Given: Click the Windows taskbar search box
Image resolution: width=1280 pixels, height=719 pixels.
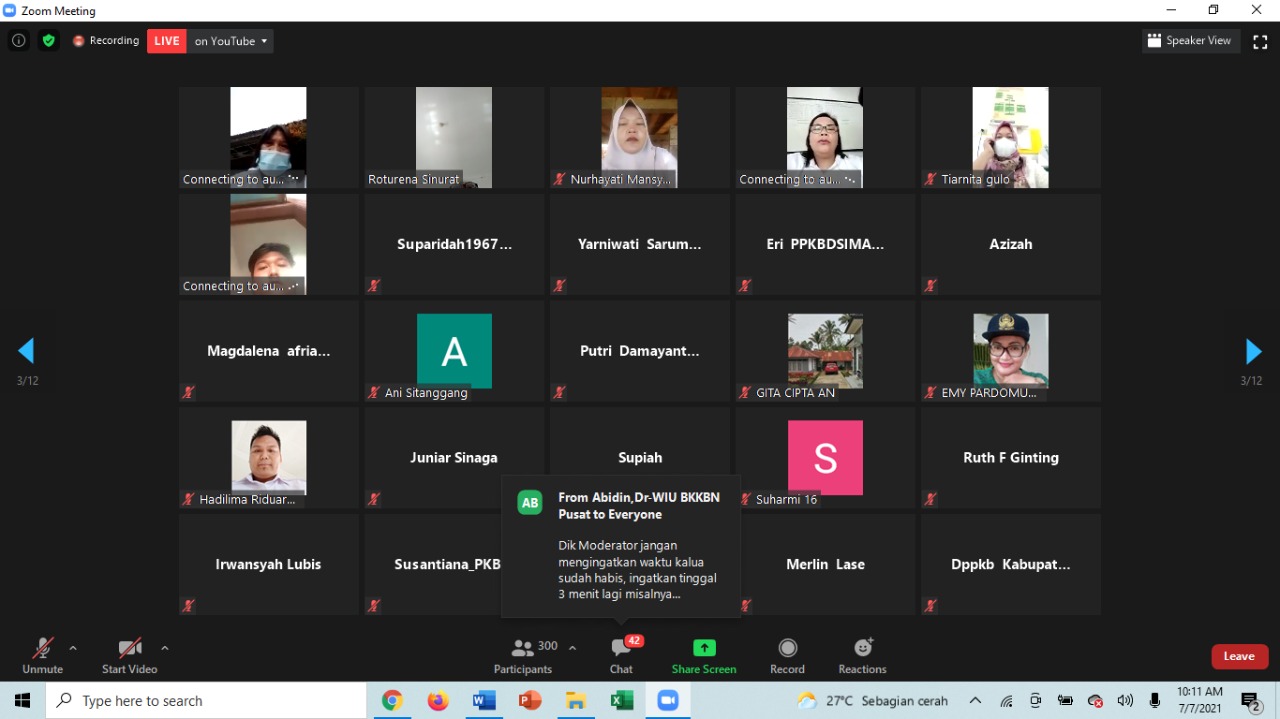Looking at the screenshot, I should coord(206,701).
